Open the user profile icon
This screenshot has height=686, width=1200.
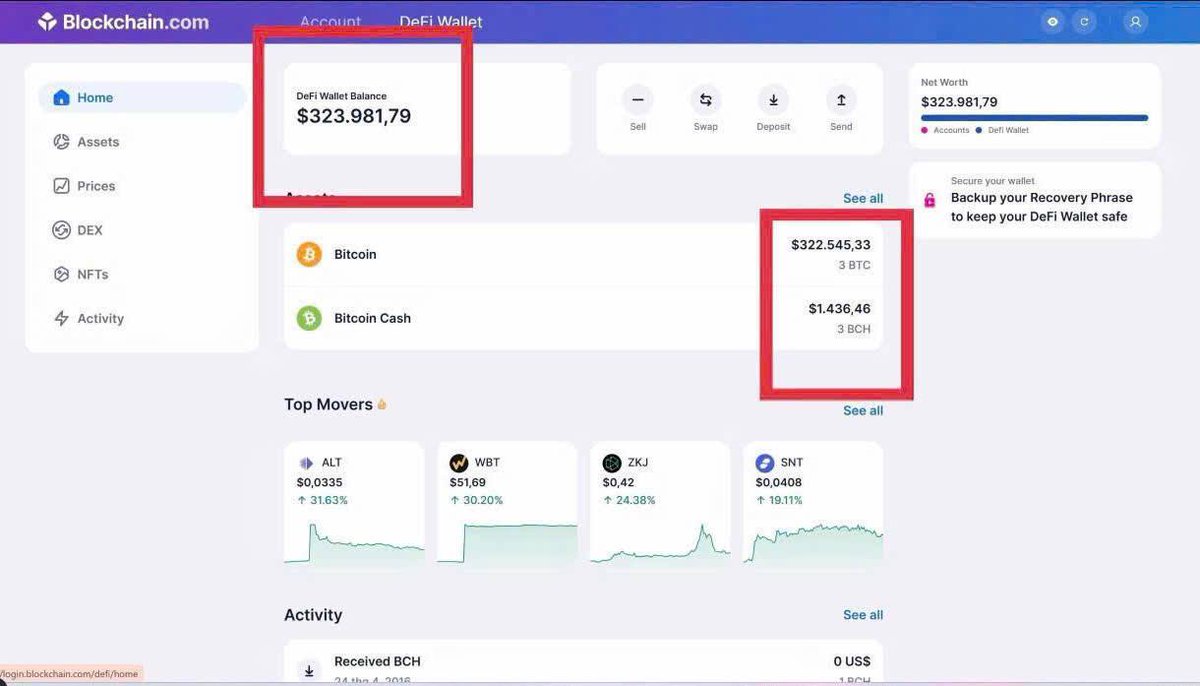coord(1134,21)
